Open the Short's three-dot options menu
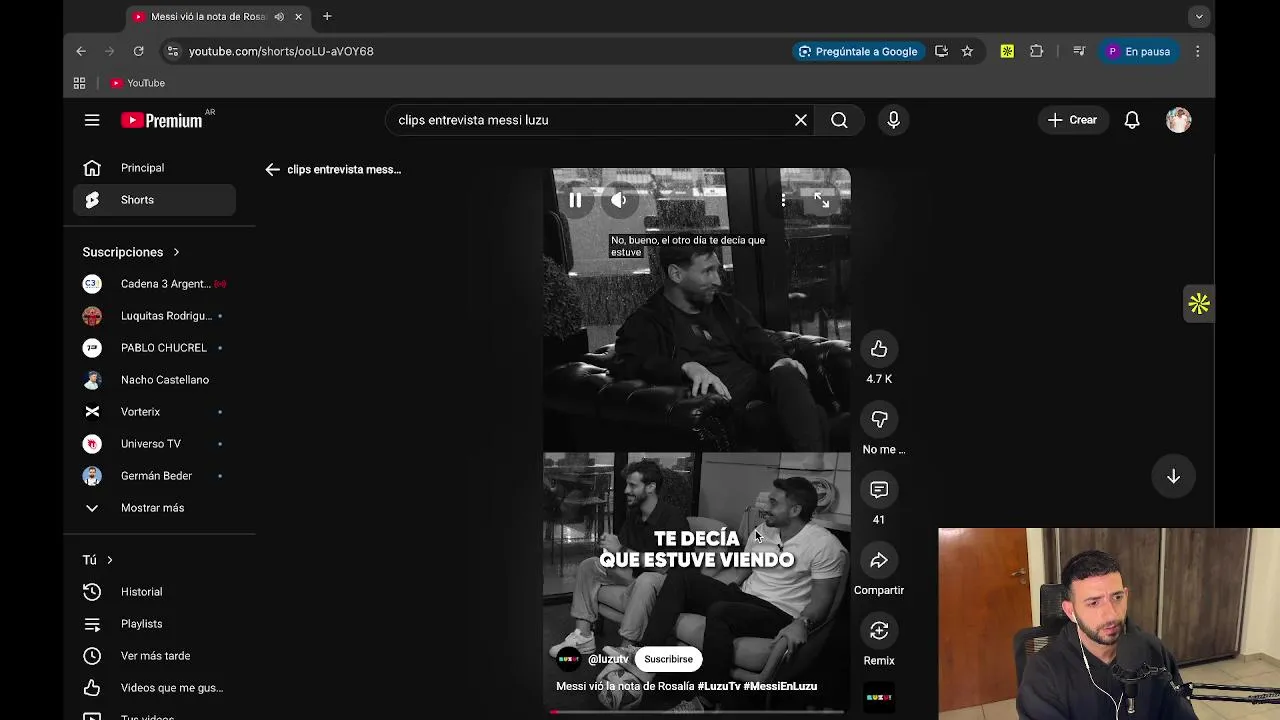The image size is (1280, 720). coord(783,200)
